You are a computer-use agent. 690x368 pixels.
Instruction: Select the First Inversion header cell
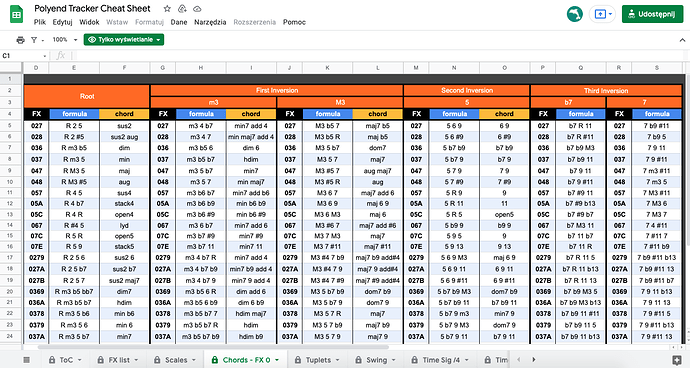point(277,91)
